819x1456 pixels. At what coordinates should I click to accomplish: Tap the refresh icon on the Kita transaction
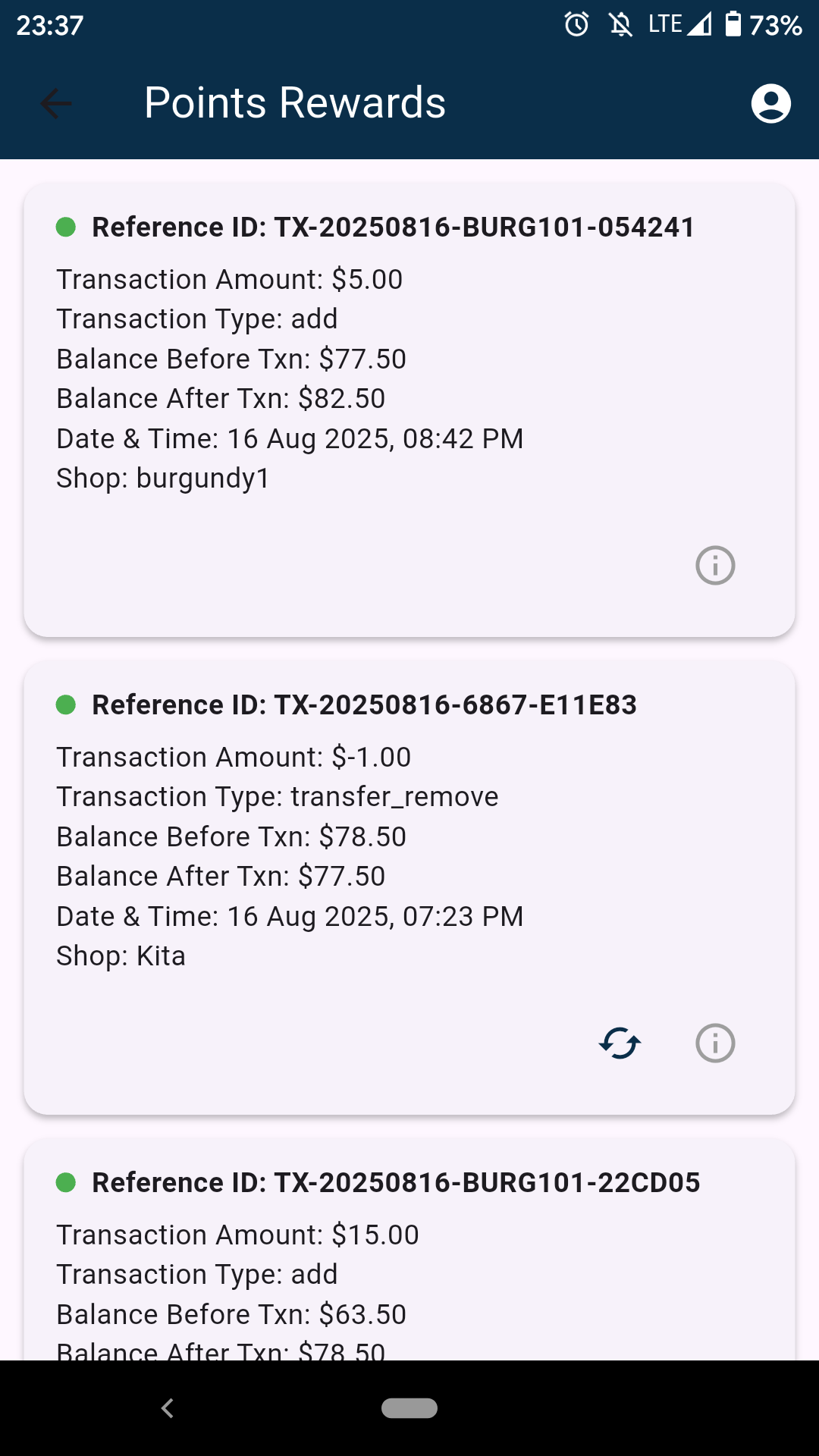tap(620, 1043)
